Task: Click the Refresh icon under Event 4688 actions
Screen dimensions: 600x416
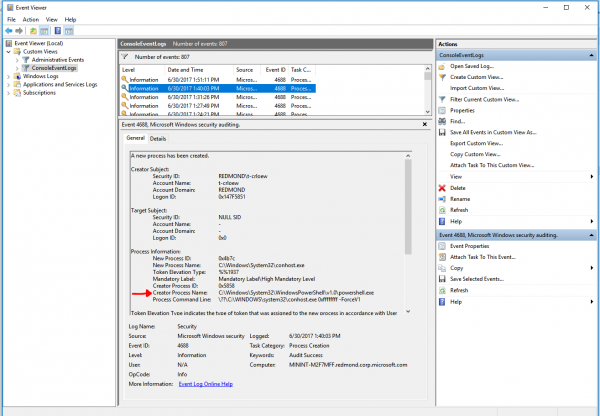Action: (442, 290)
